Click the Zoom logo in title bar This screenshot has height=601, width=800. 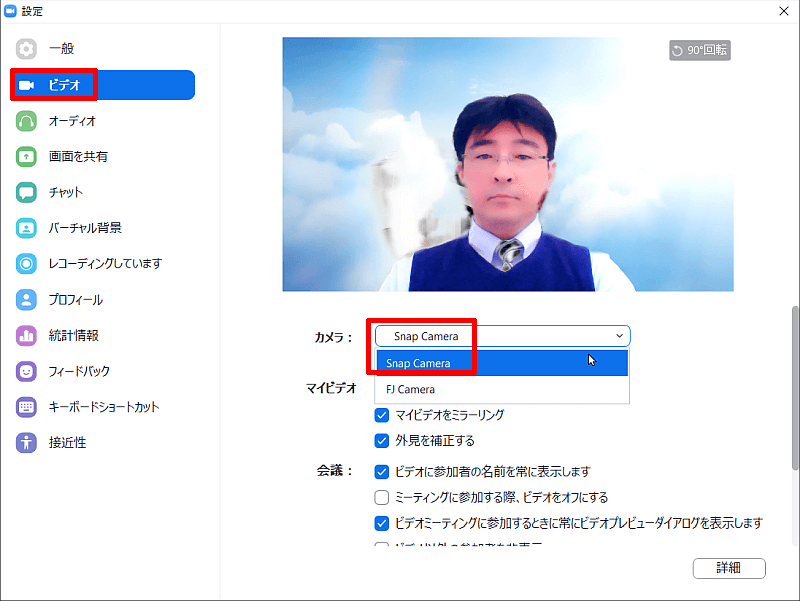coord(10,11)
